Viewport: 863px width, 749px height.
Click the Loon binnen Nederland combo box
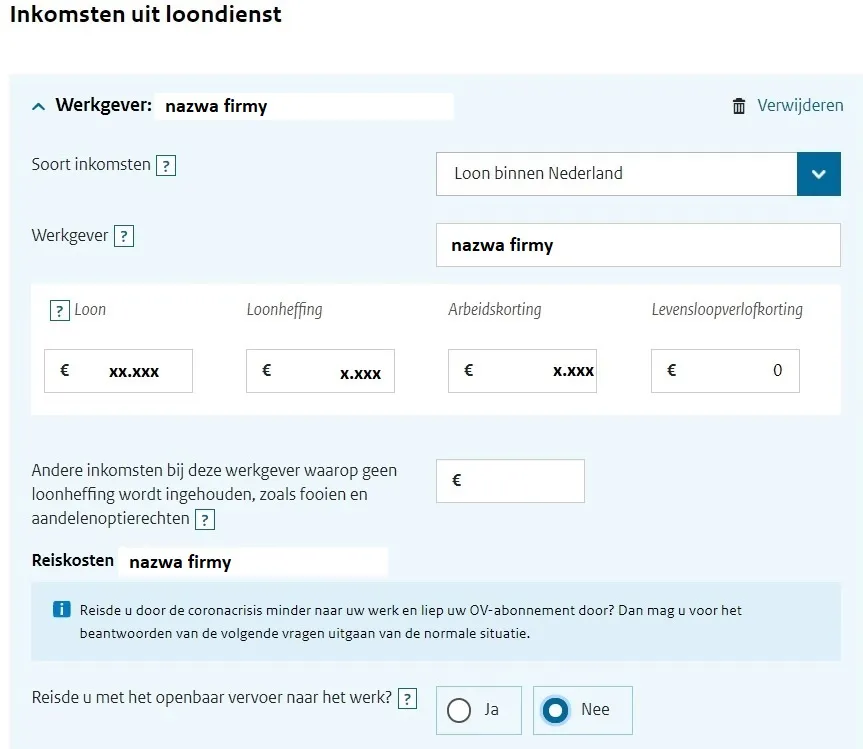616,174
